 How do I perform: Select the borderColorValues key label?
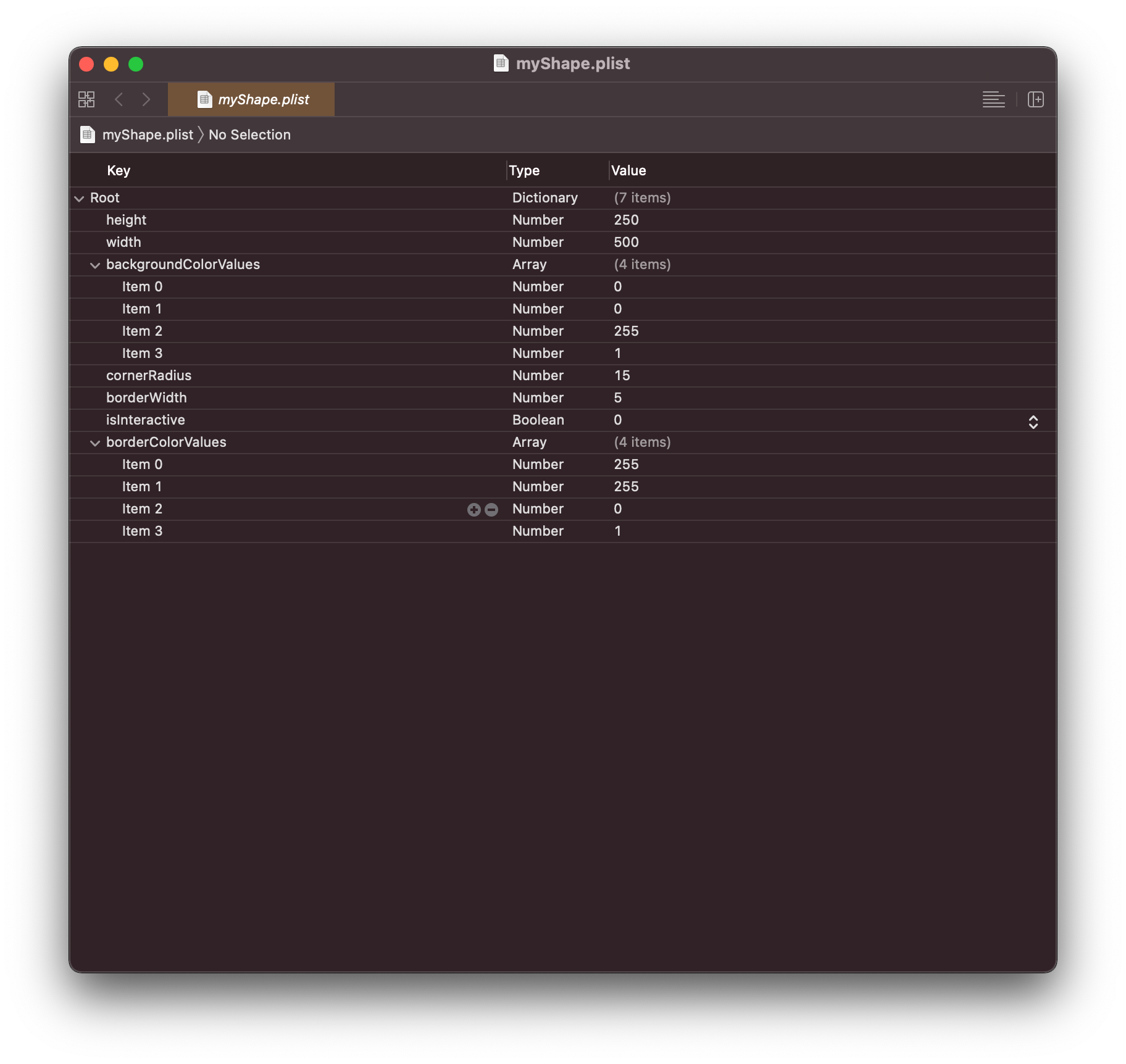click(x=166, y=442)
